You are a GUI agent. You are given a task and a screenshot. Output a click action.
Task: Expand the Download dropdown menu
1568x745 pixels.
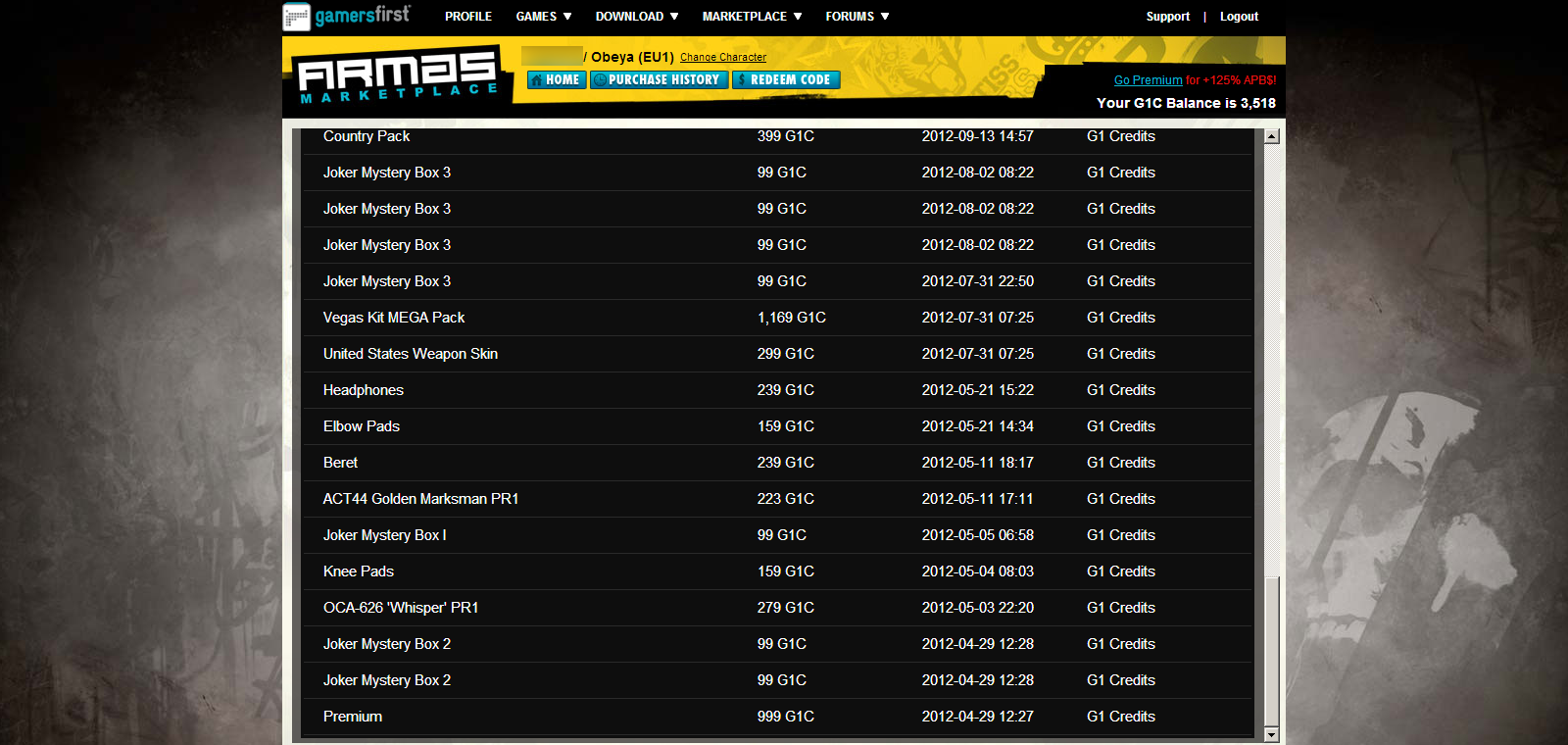636,17
